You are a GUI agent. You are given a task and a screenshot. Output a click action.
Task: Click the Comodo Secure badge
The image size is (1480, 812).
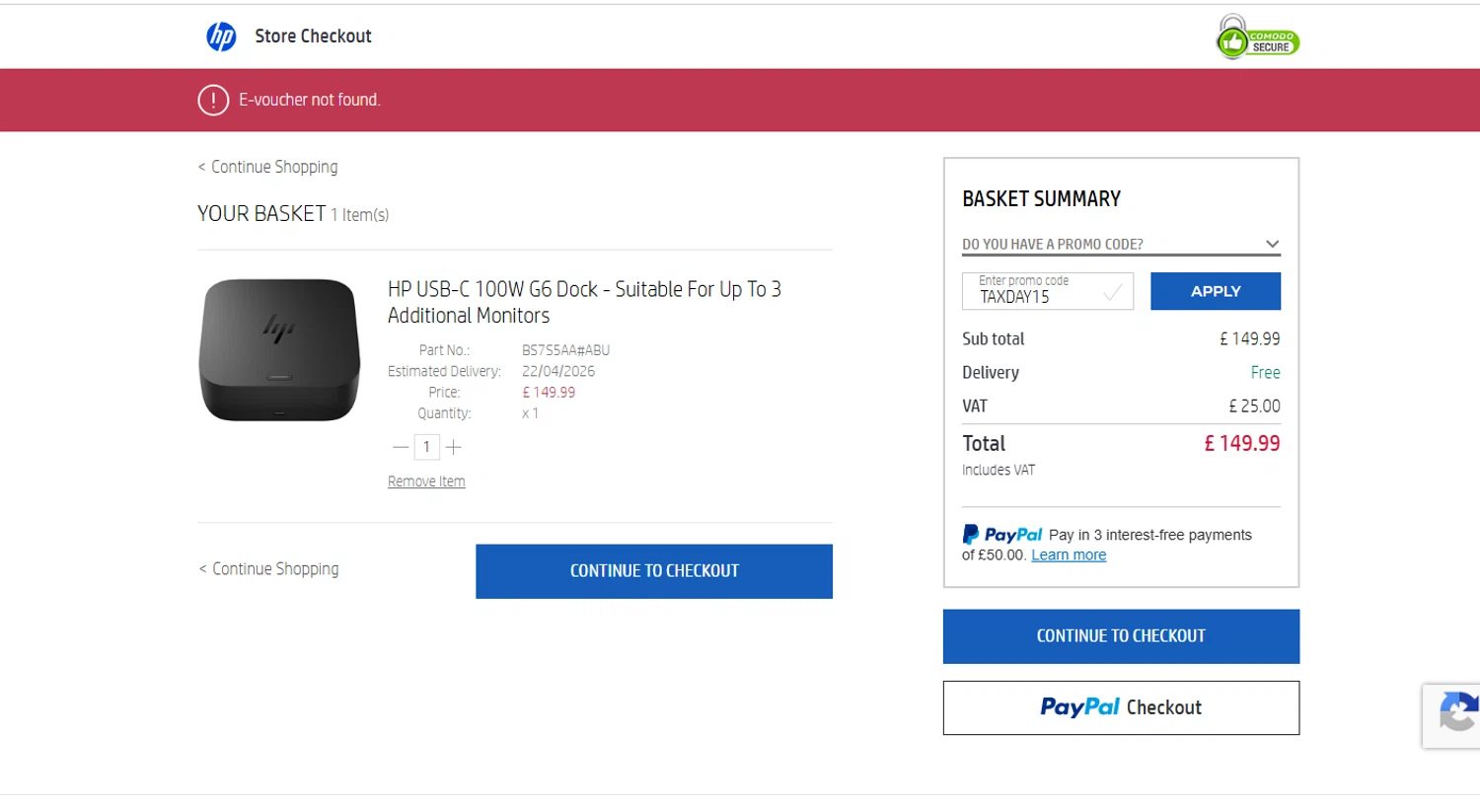click(x=1257, y=37)
